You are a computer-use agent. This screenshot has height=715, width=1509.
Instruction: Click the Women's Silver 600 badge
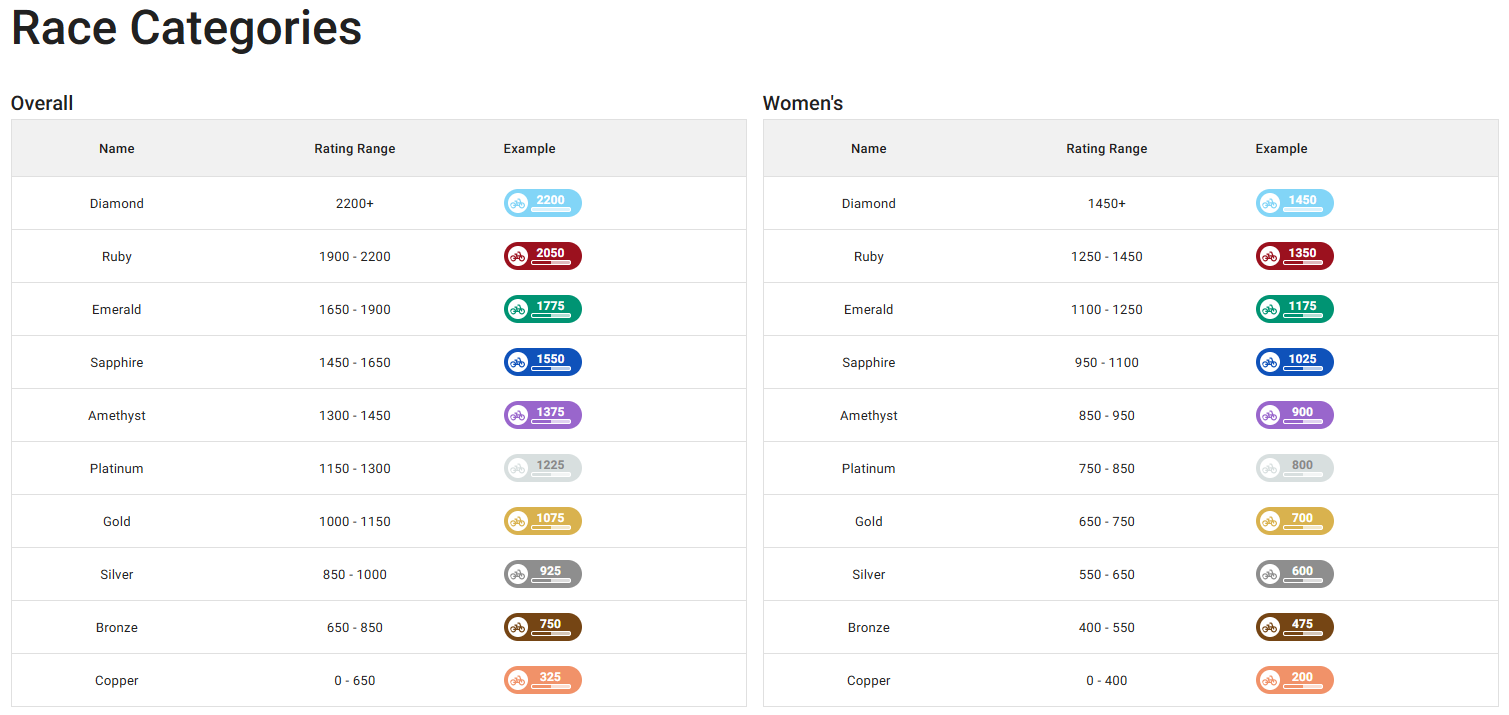tap(1294, 574)
